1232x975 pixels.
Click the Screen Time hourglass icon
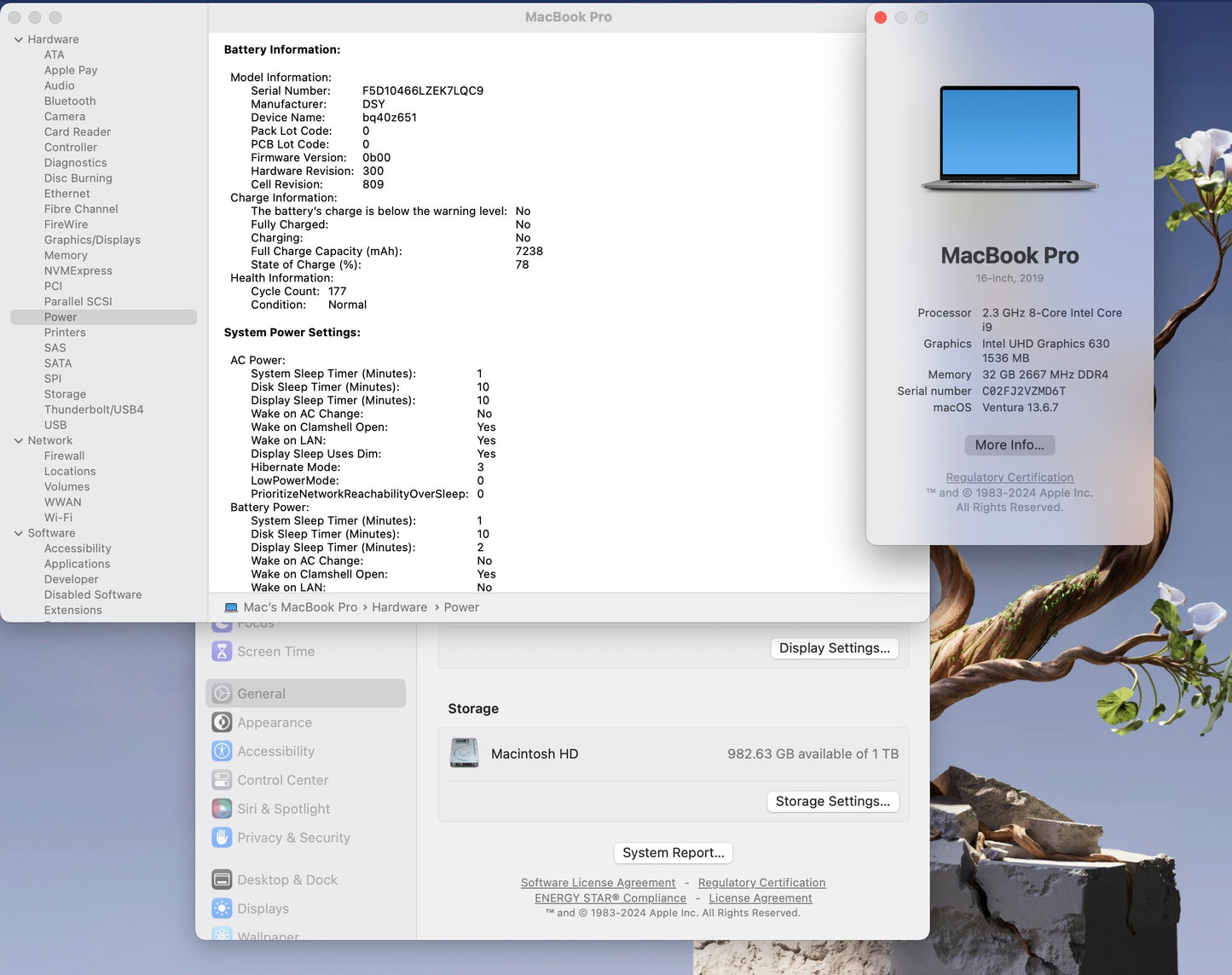tap(222, 652)
